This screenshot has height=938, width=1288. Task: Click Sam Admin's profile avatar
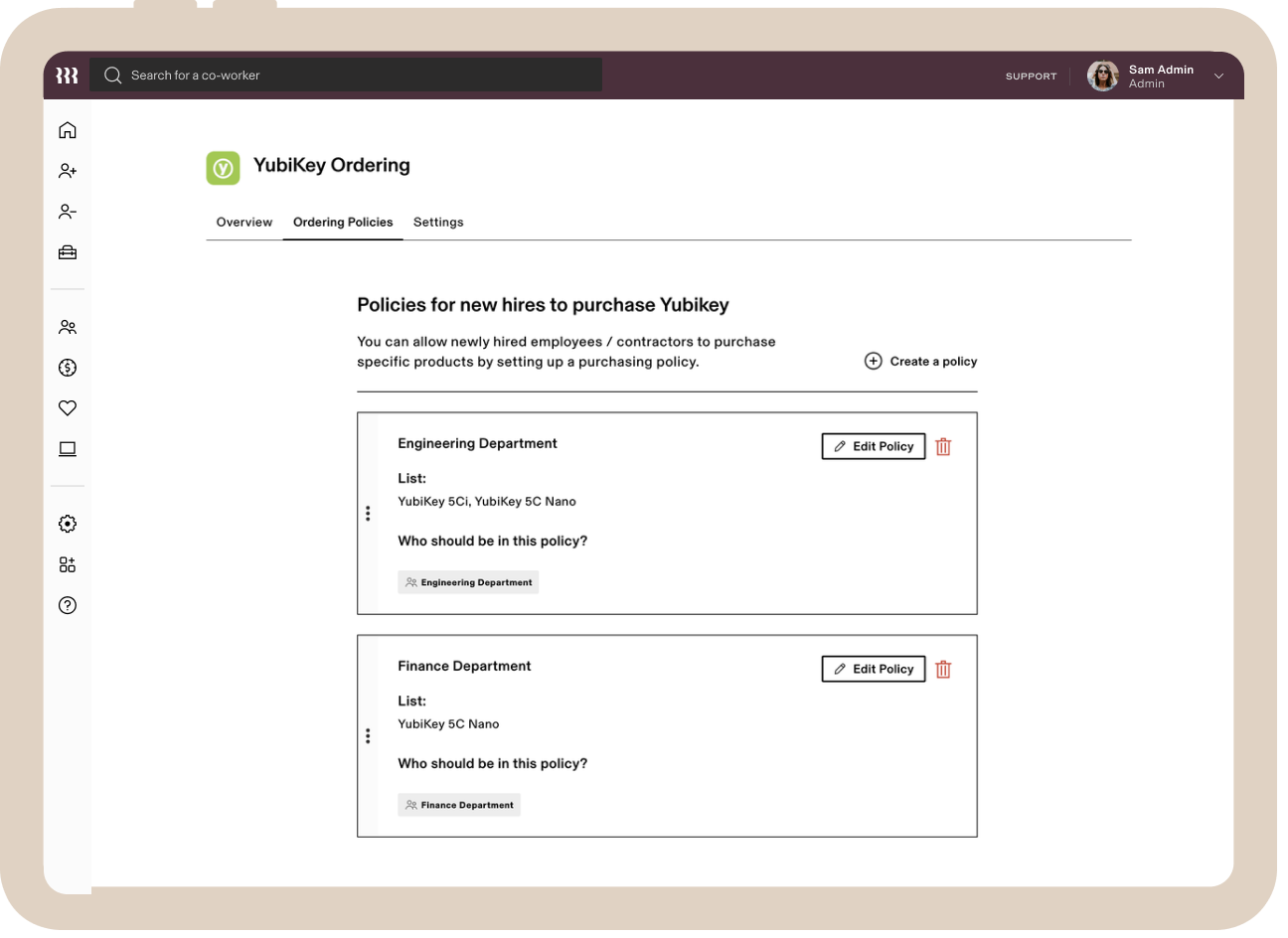(1103, 76)
